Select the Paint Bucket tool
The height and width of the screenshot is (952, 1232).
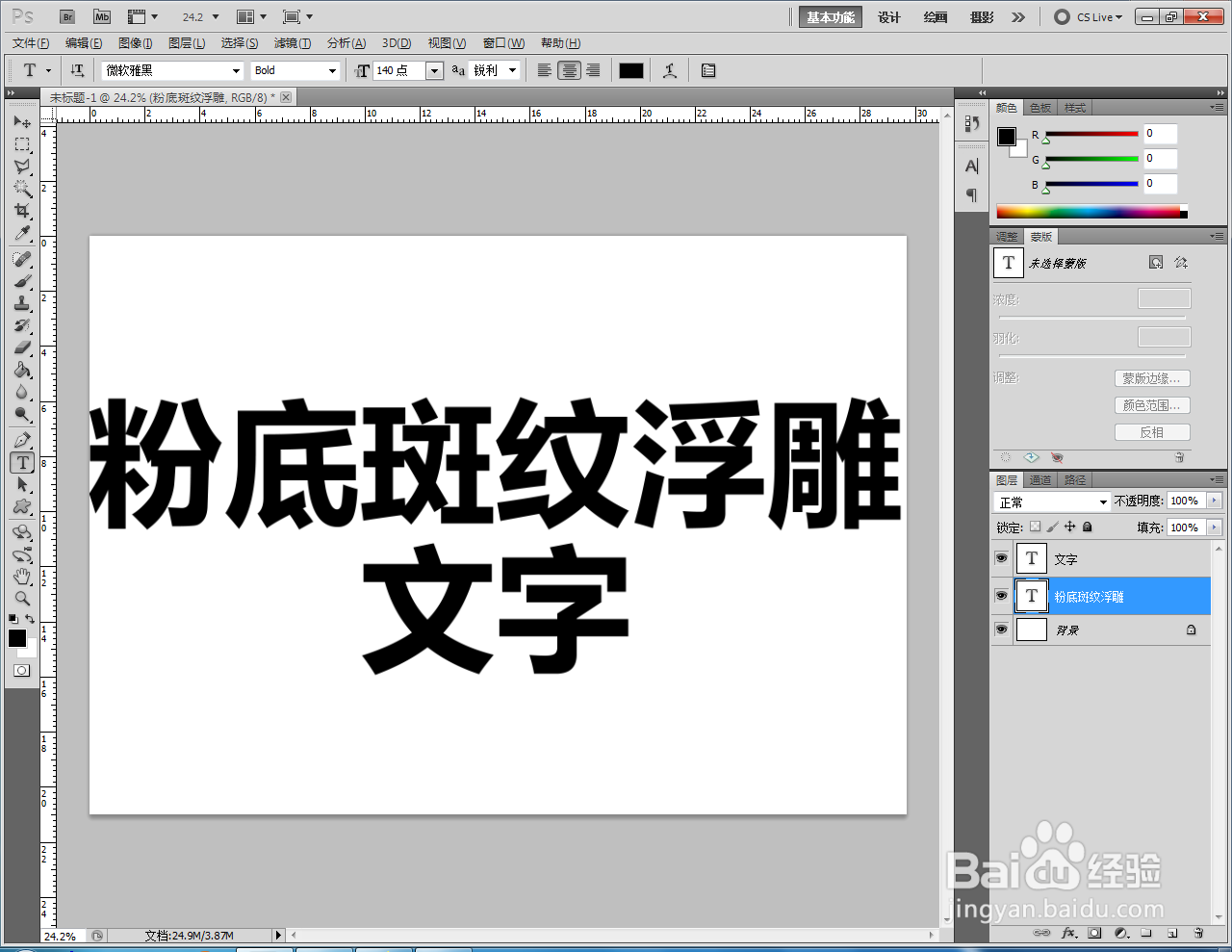pos(22,370)
